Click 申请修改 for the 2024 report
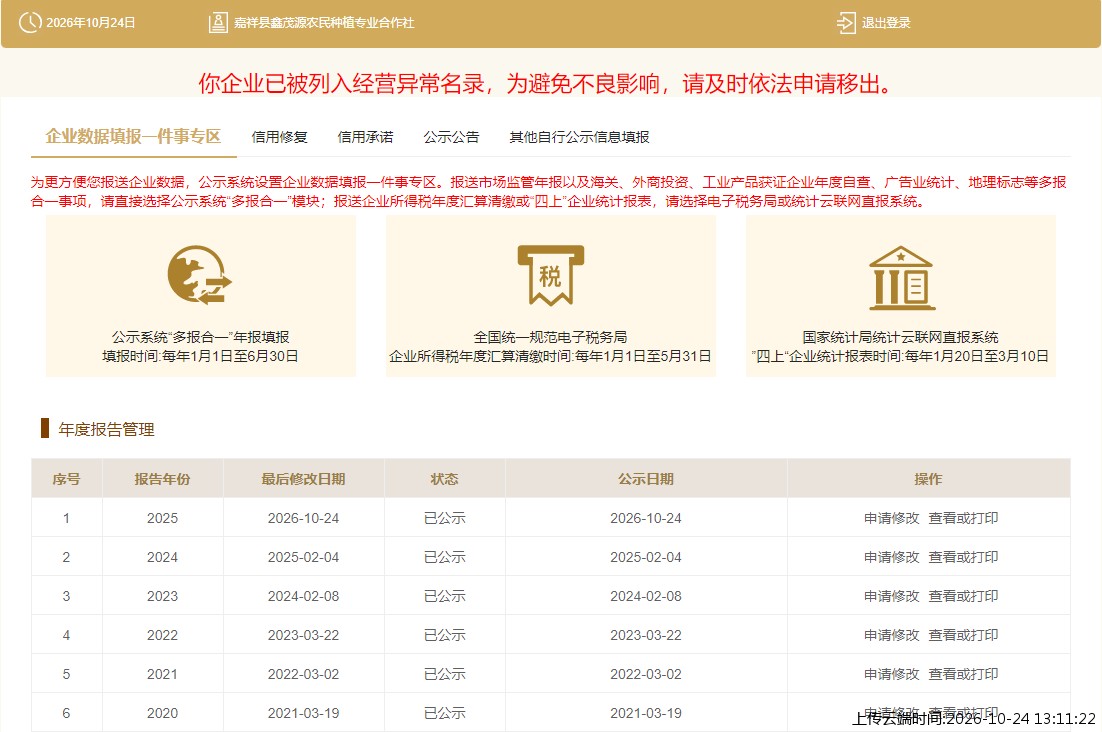The height and width of the screenshot is (732, 1102). click(x=892, y=557)
